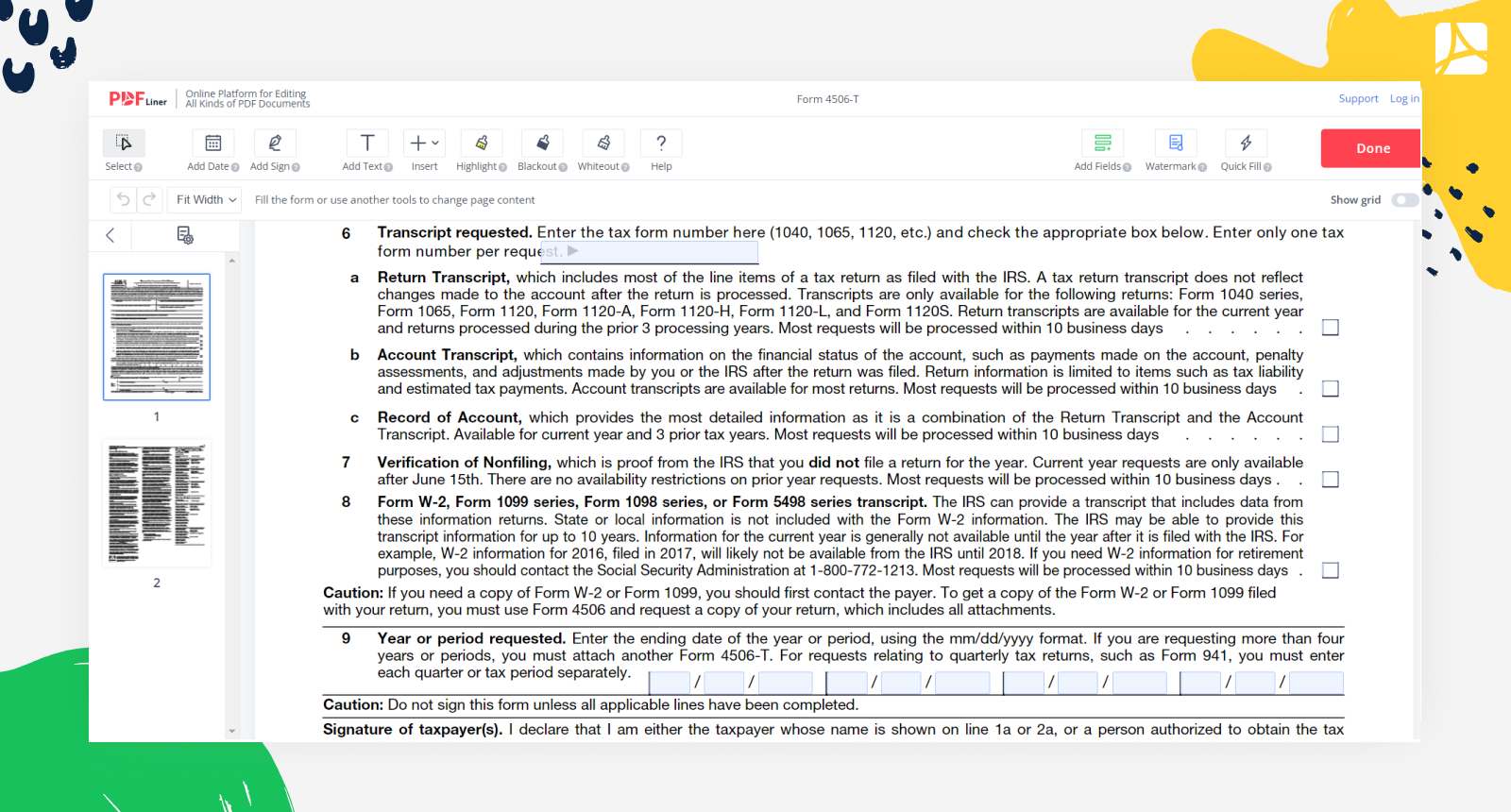The height and width of the screenshot is (812, 1511).
Task: Open the Fit Width zoom dropdown
Action: point(205,200)
